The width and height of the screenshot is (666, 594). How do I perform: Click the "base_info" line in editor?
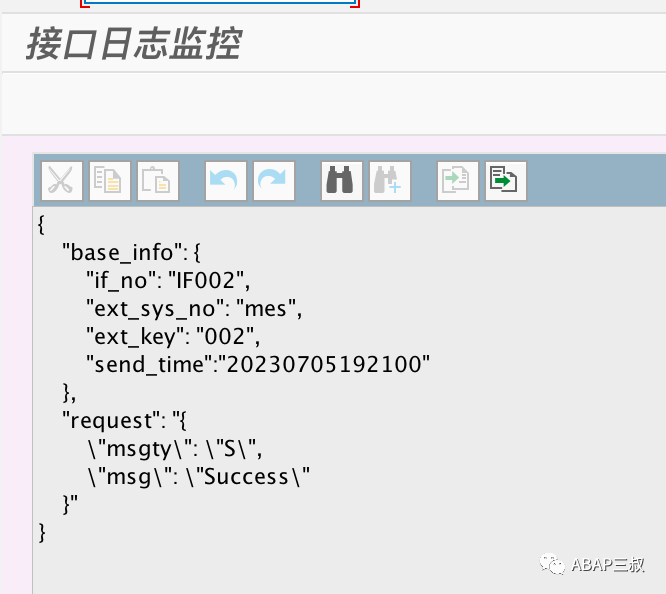click(x=131, y=253)
